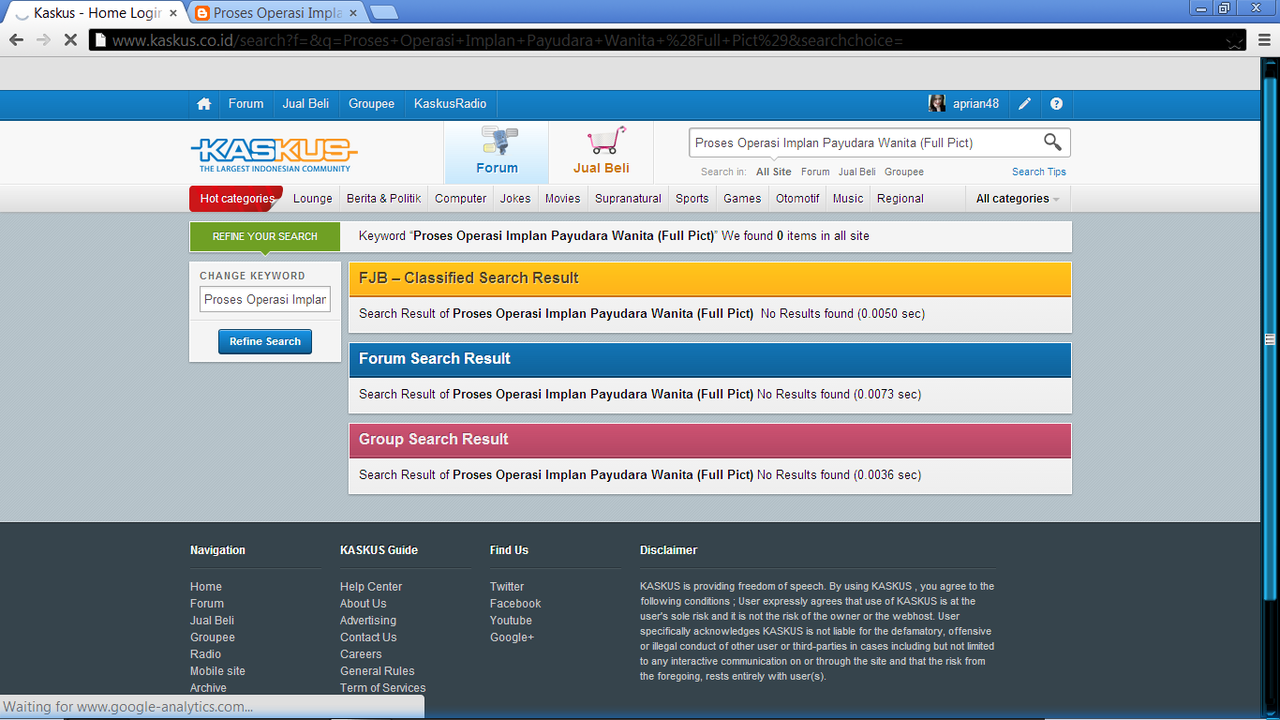Viewport: 1280px width, 720px height.
Task: Open a new browser tab
Action: coord(384,13)
